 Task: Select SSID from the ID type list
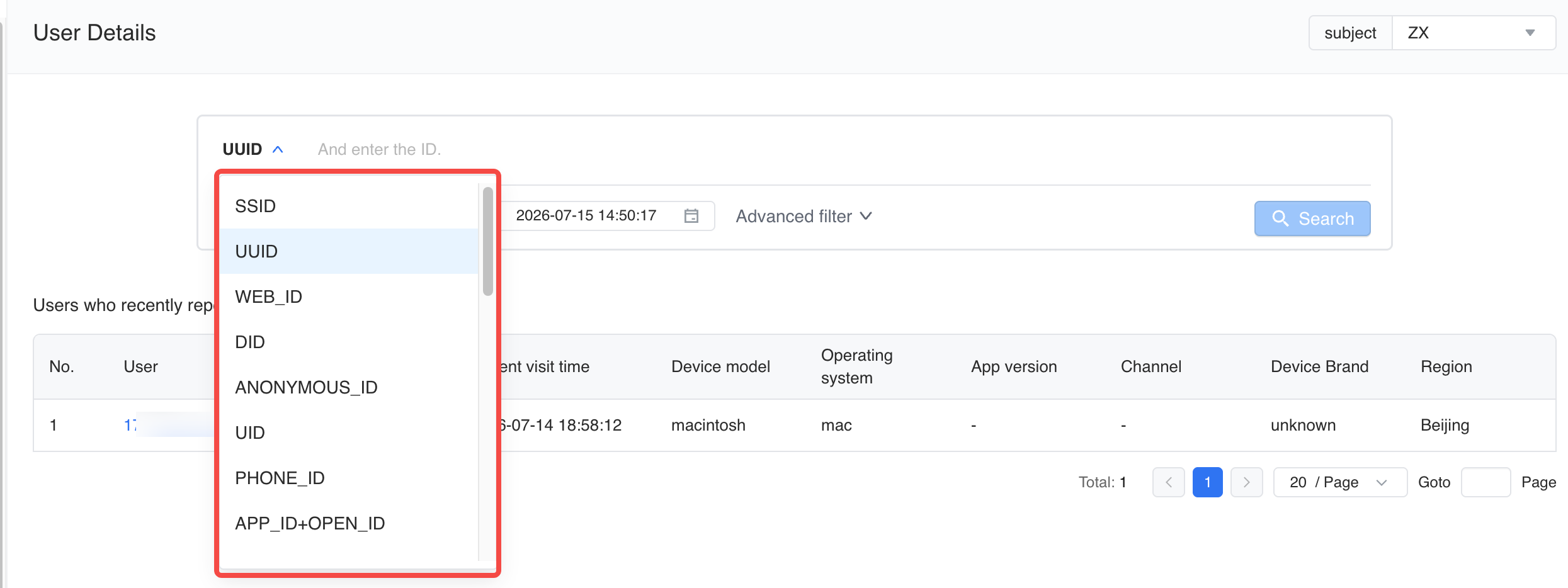(349, 206)
